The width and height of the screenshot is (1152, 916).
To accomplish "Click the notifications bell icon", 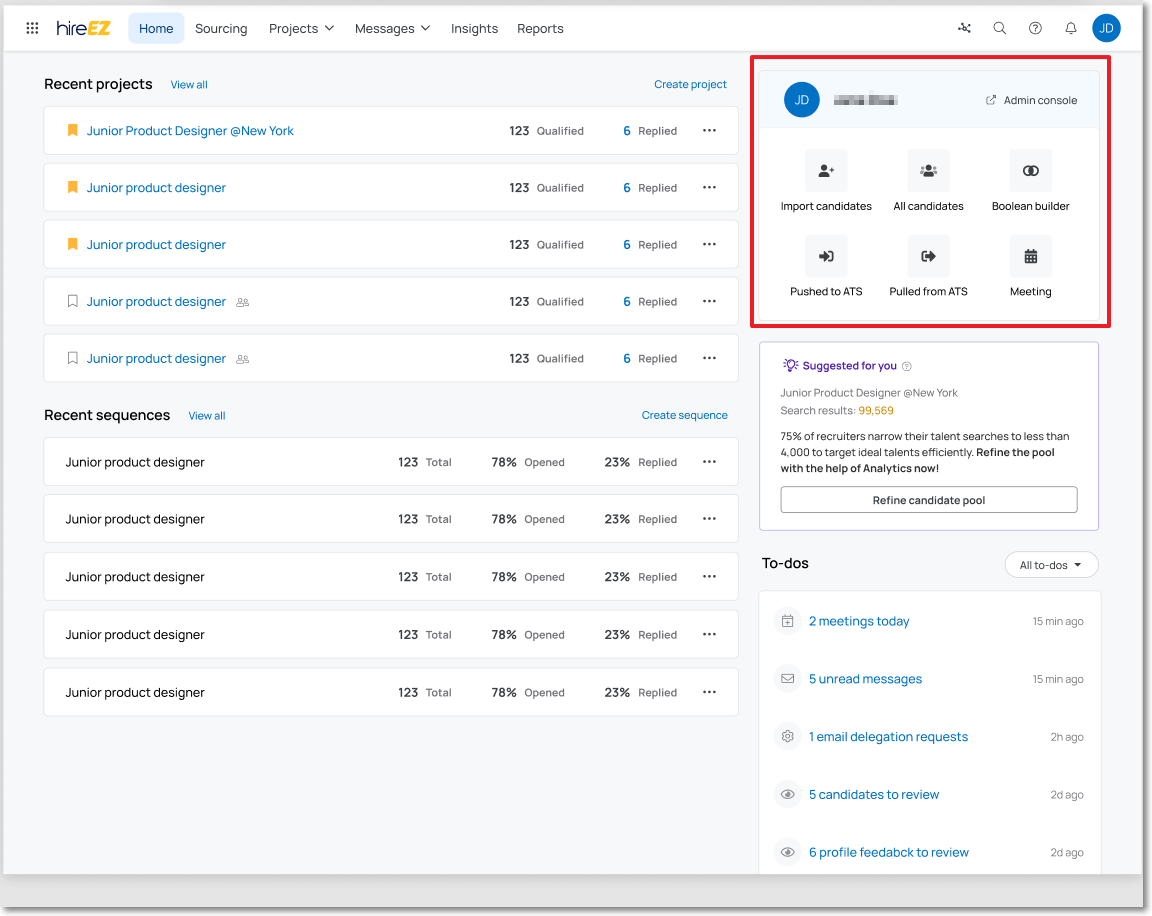I will click(1071, 28).
